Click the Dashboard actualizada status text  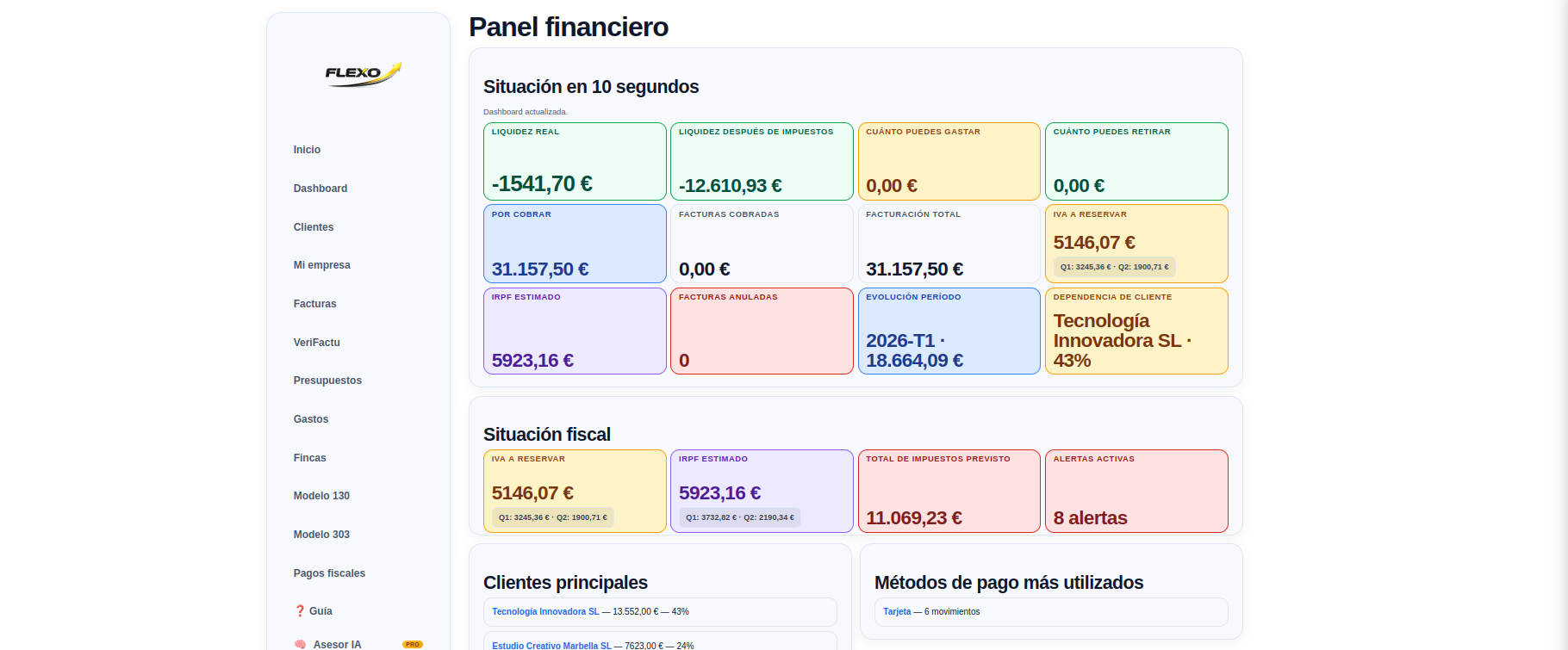(526, 112)
